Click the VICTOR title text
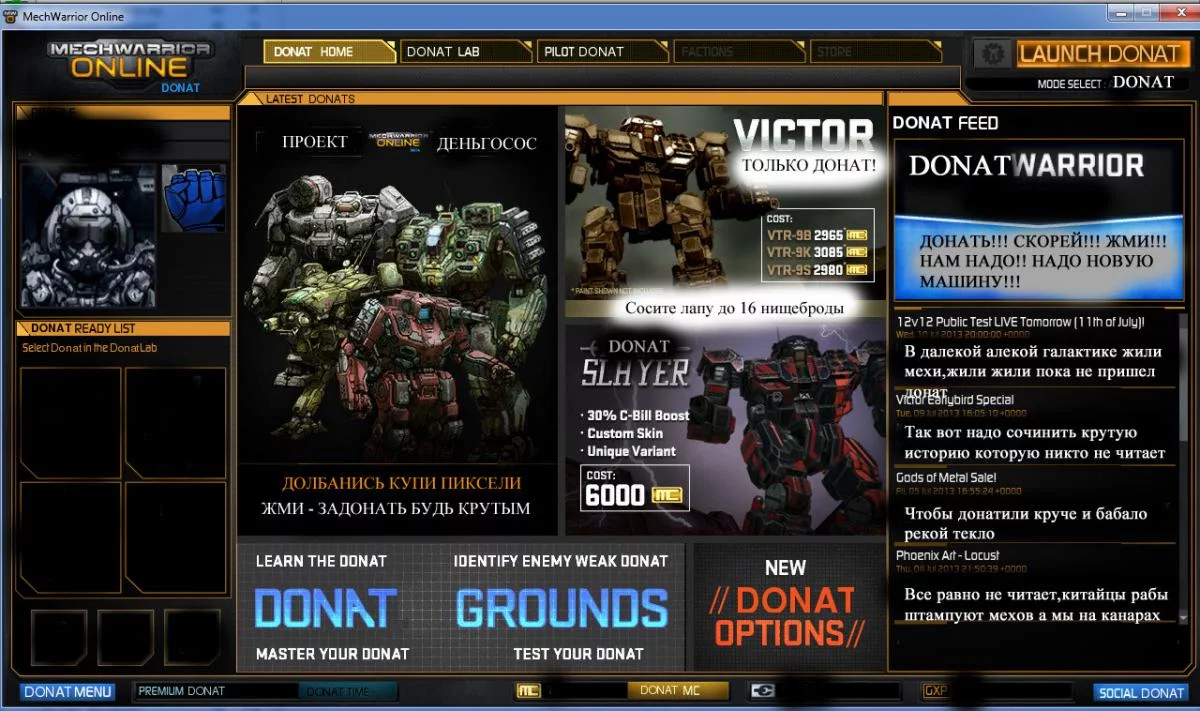 [803, 135]
